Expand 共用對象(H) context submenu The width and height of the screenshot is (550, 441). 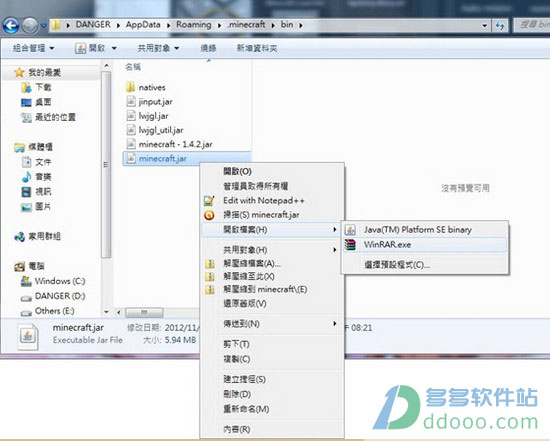coord(272,250)
